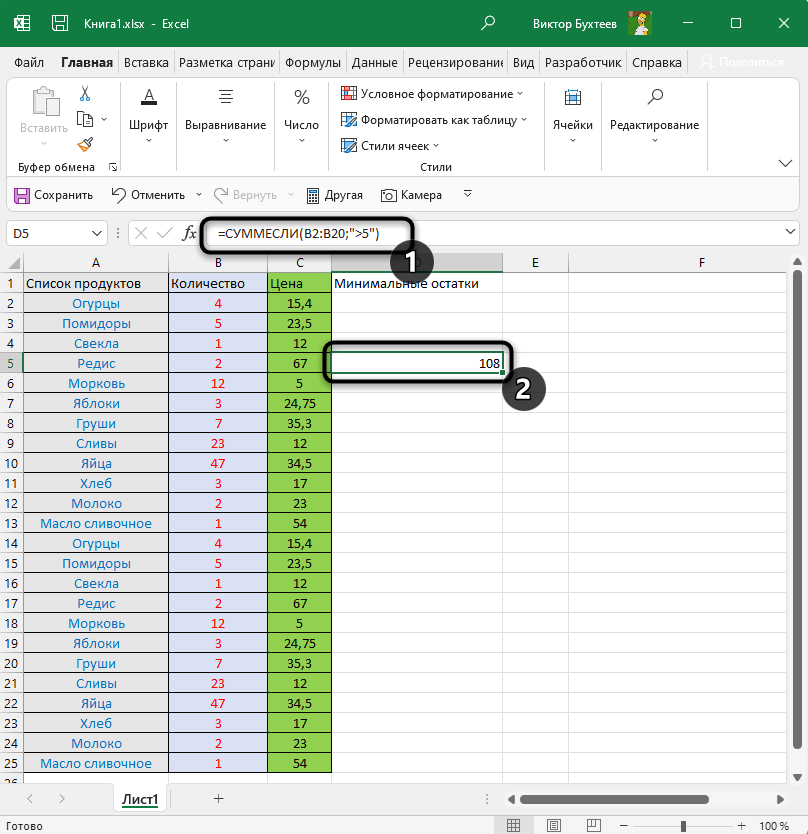Select the Format Painter brush icon
The image size is (808, 834).
[x=85, y=144]
